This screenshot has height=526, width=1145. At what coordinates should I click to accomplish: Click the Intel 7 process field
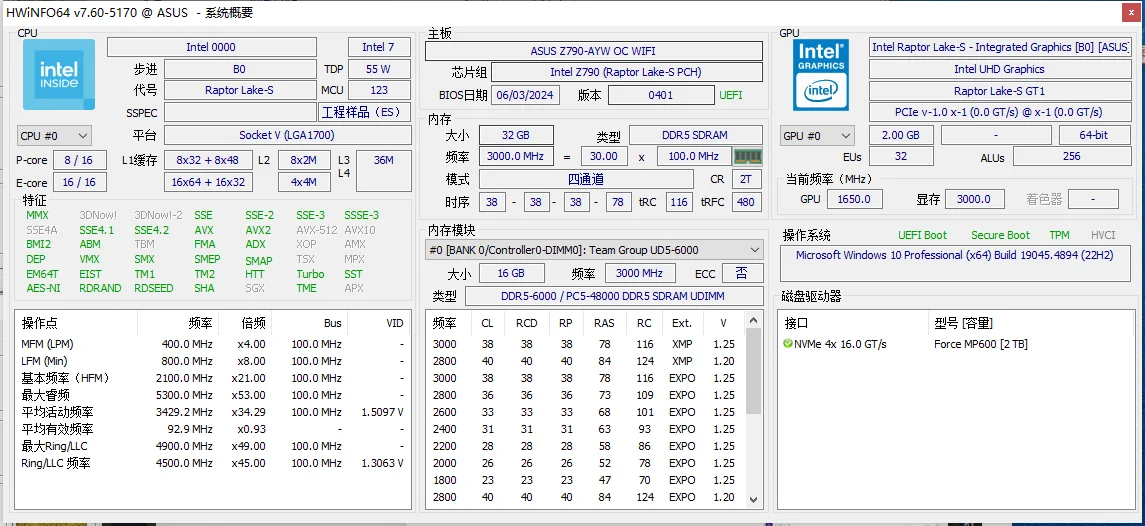379,47
